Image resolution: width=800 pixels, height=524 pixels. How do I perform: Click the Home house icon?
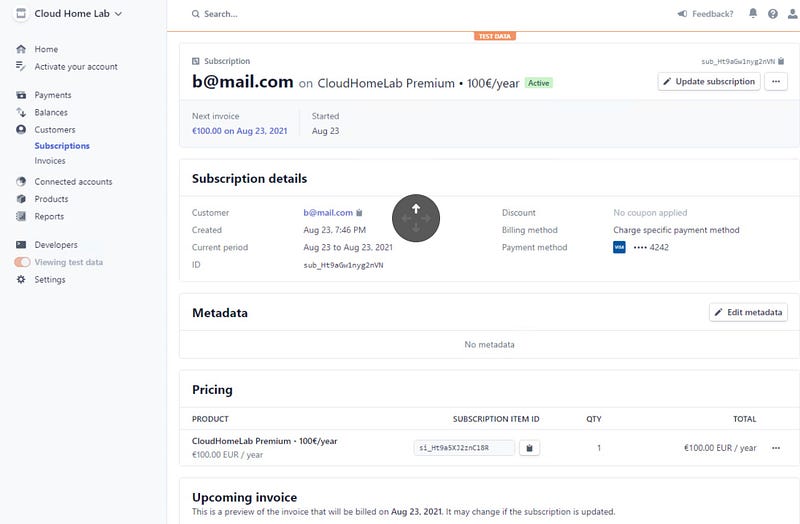pos(21,49)
